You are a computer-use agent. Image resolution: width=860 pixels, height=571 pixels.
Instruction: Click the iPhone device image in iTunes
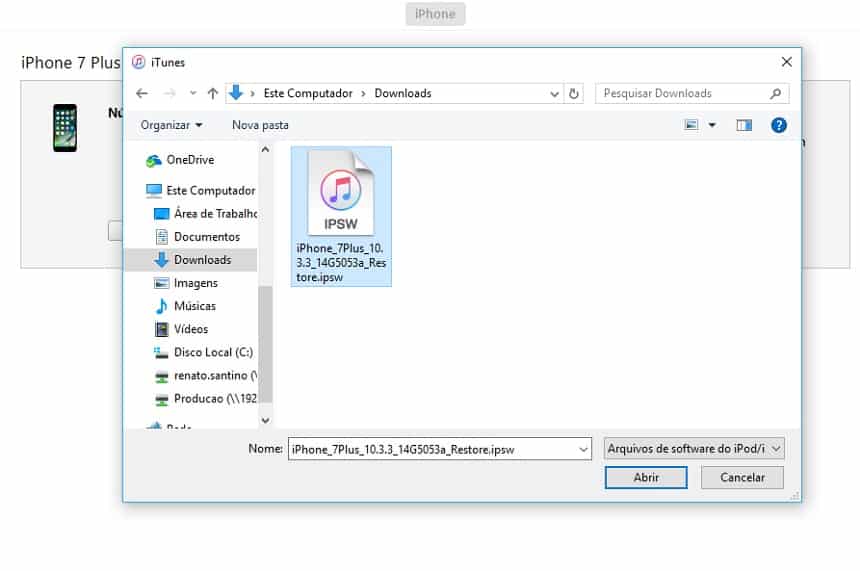point(65,128)
